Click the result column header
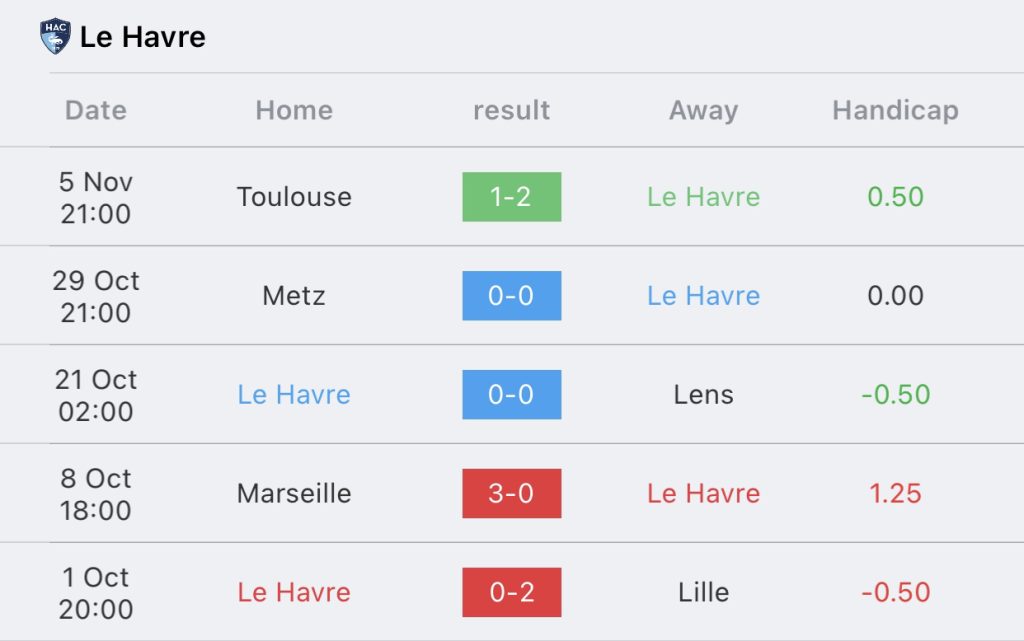1024x641 pixels. coord(511,110)
